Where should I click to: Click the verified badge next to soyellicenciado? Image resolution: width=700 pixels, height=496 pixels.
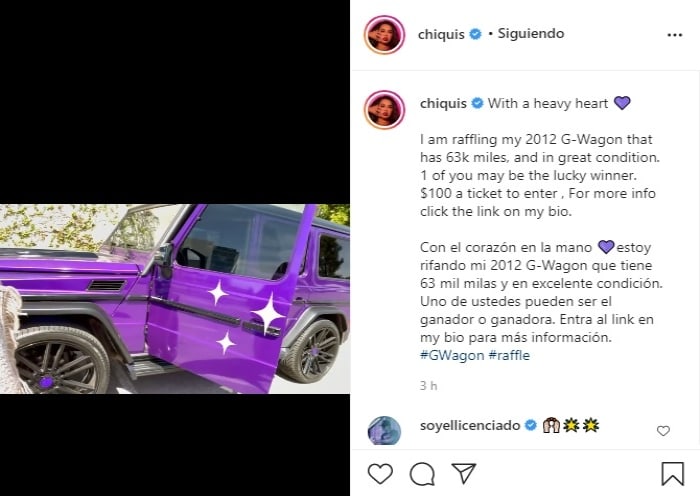click(530, 425)
